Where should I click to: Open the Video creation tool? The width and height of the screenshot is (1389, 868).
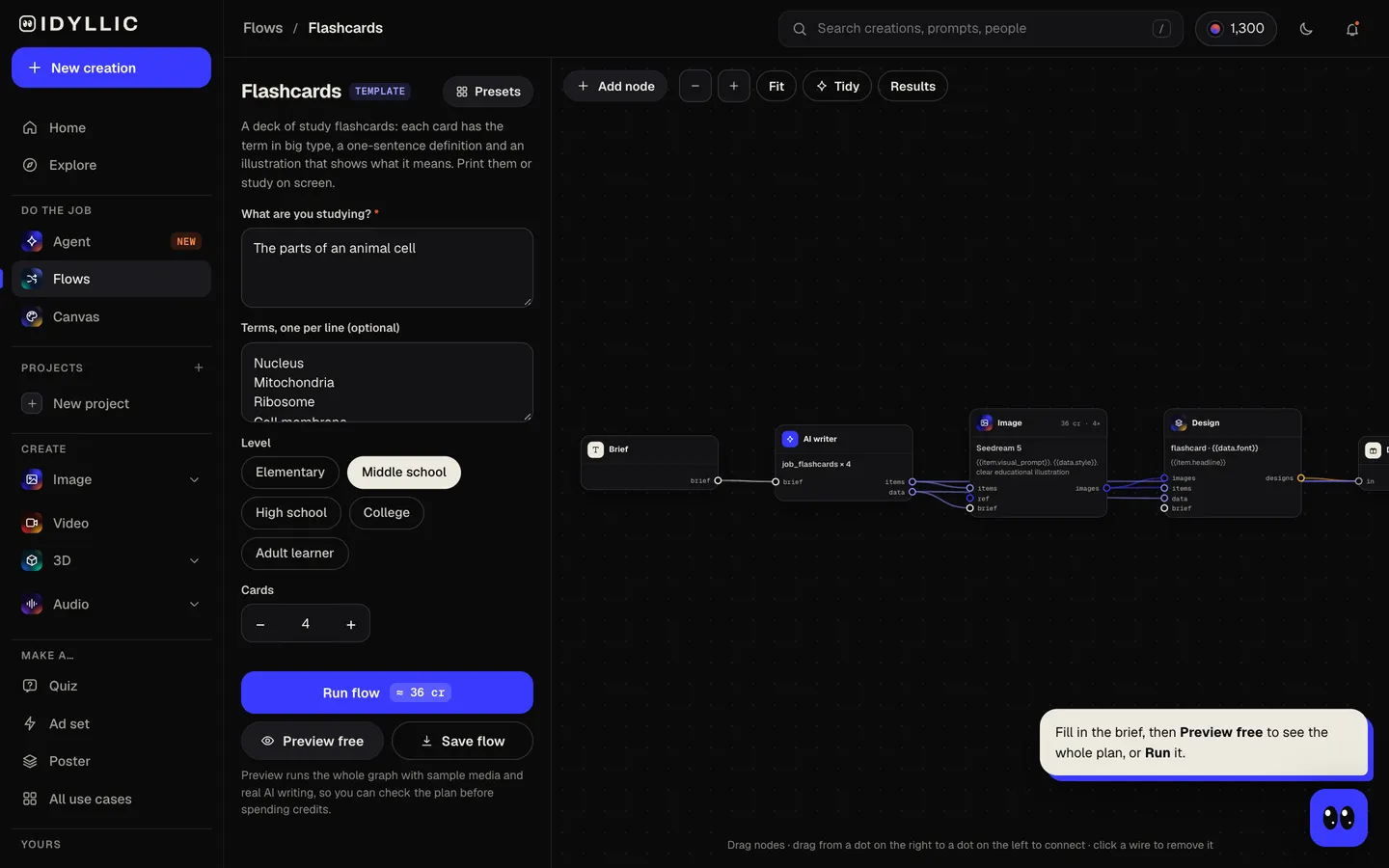(x=111, y=523)
